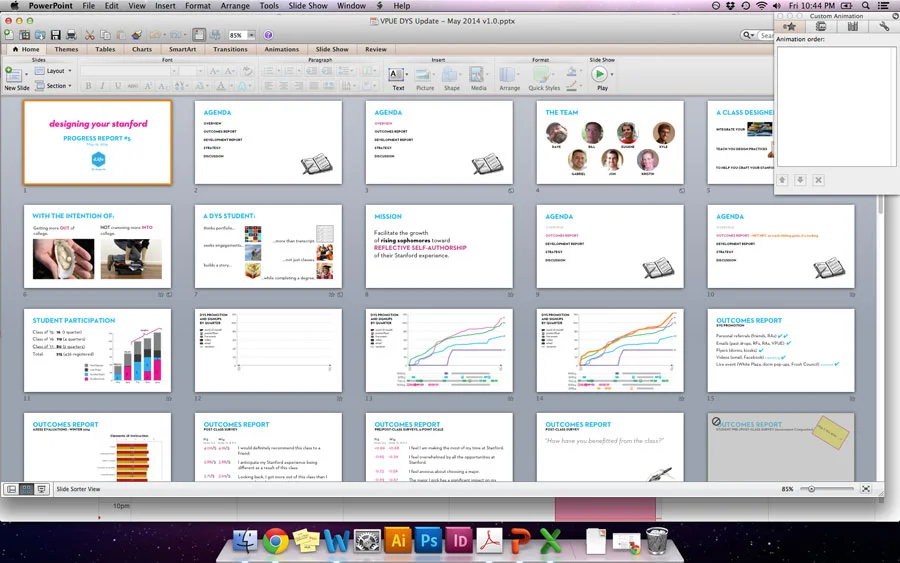Open Trash in the Dock

657,540
